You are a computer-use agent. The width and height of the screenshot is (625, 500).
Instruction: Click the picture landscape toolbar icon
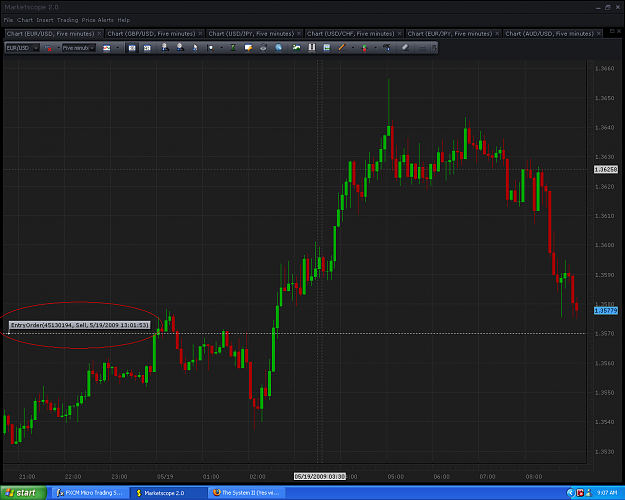pyautogui.click(x=296, y=48)
